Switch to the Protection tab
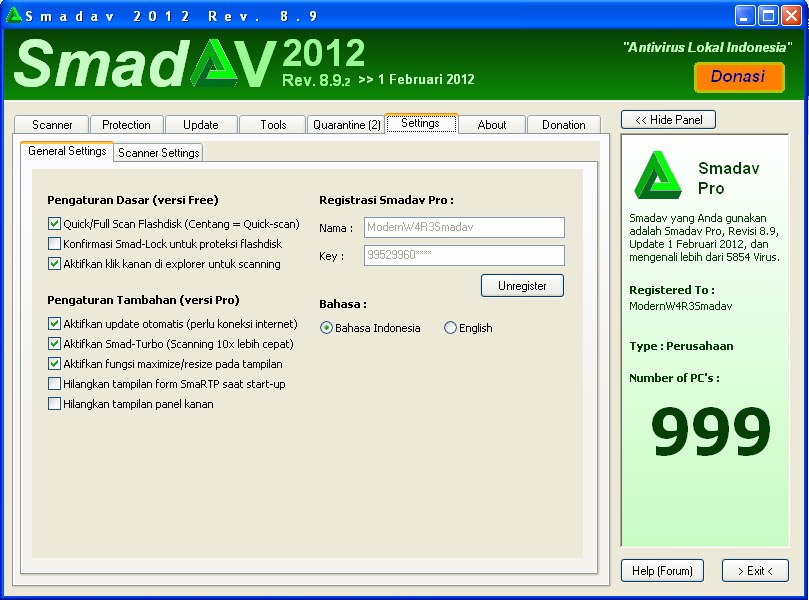 [x=126, y=125]
